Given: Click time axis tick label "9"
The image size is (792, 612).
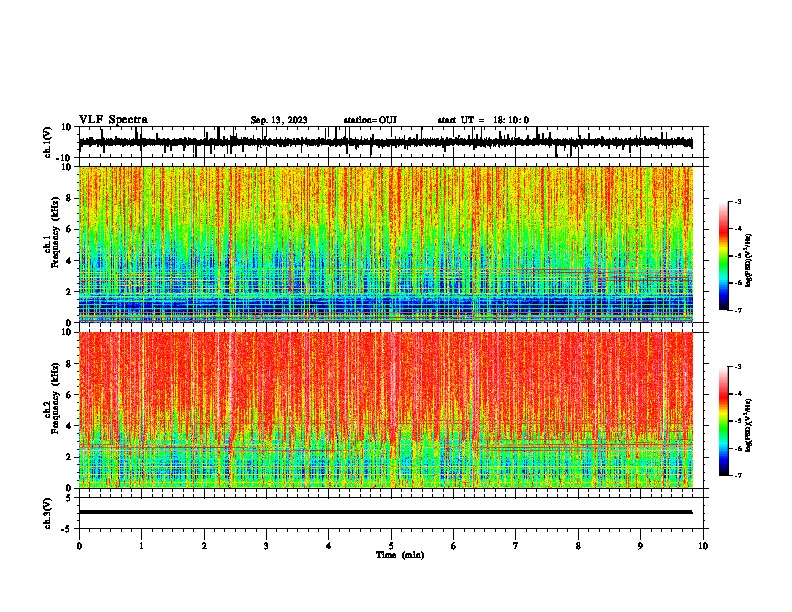Looking at the screenshot, I should tap(640, 546).
